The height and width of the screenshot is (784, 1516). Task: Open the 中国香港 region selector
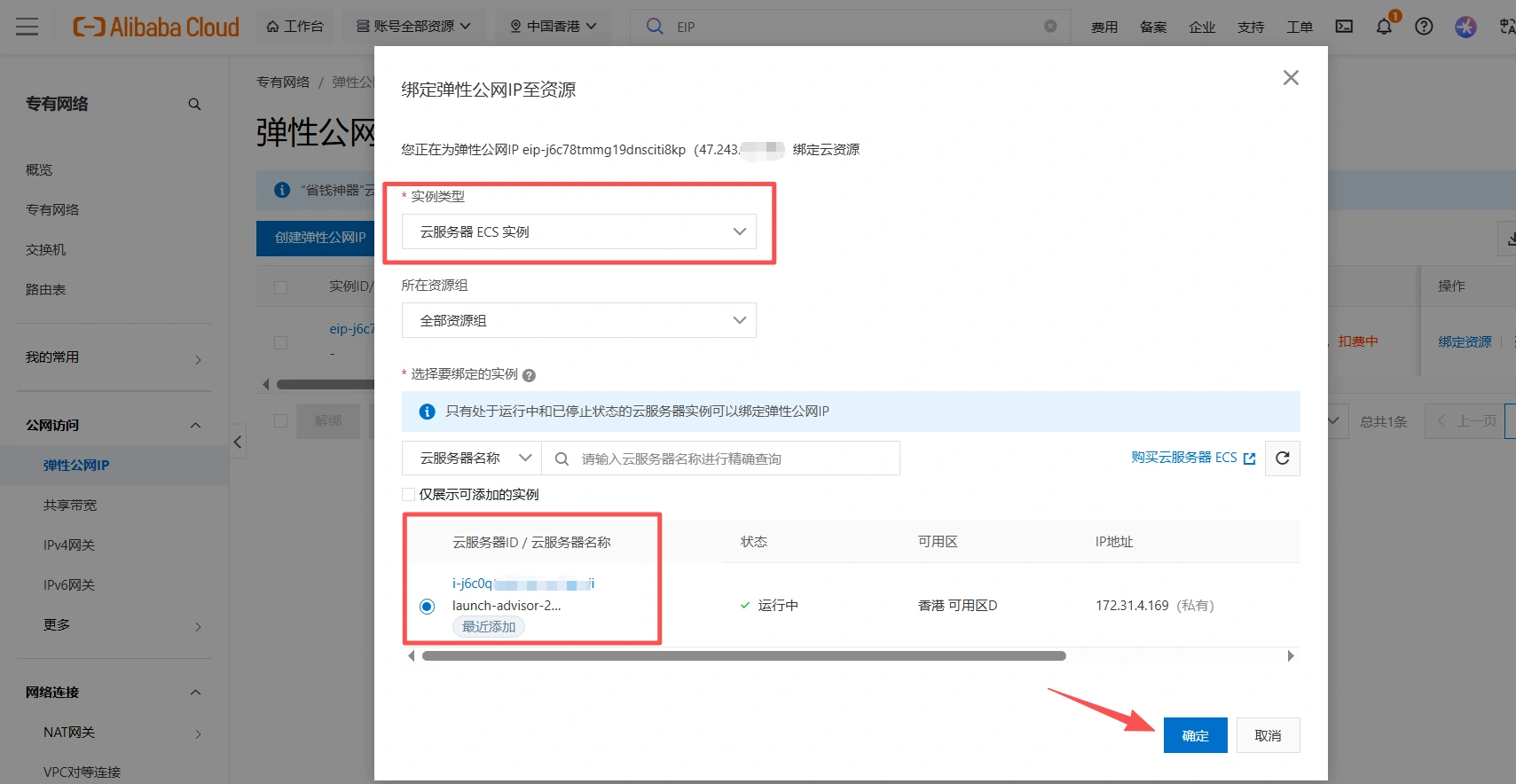554,27
